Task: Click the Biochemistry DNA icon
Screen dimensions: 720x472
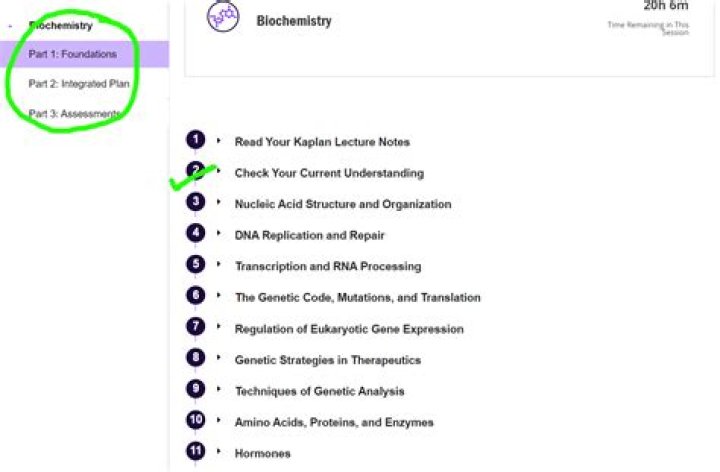Action: 223,17
